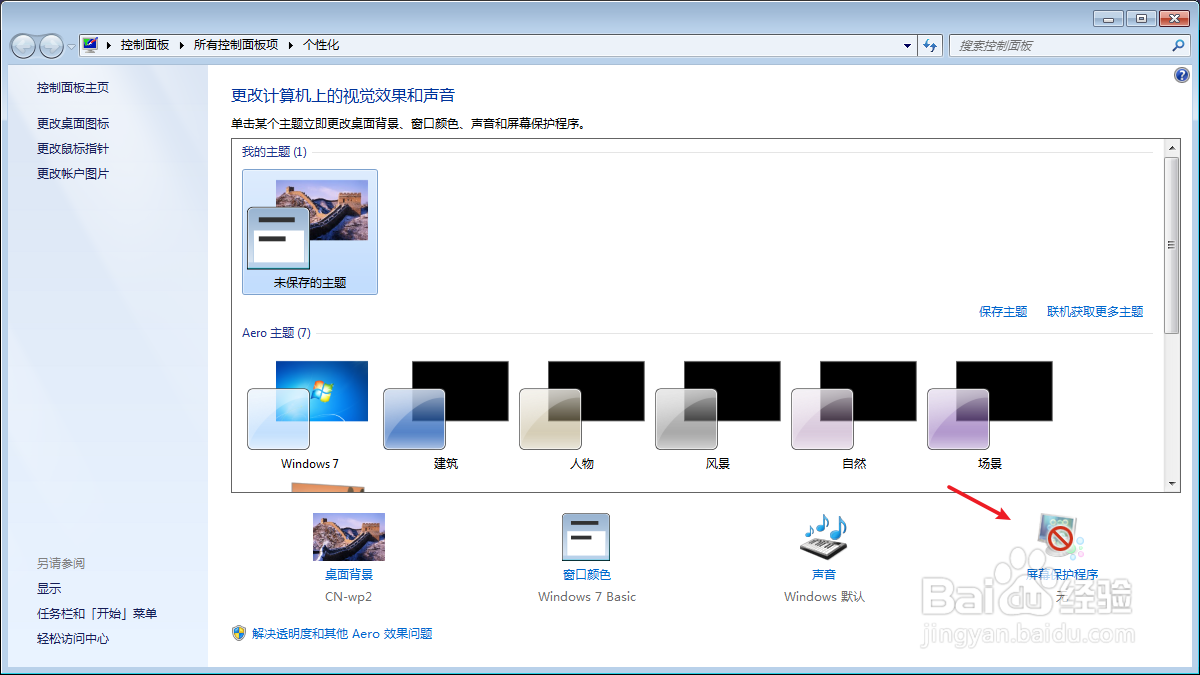Open 桌面背景 settings
The height and width of the screenshot is (675, 1200).
pyautogui.click(x=348, y=536)
